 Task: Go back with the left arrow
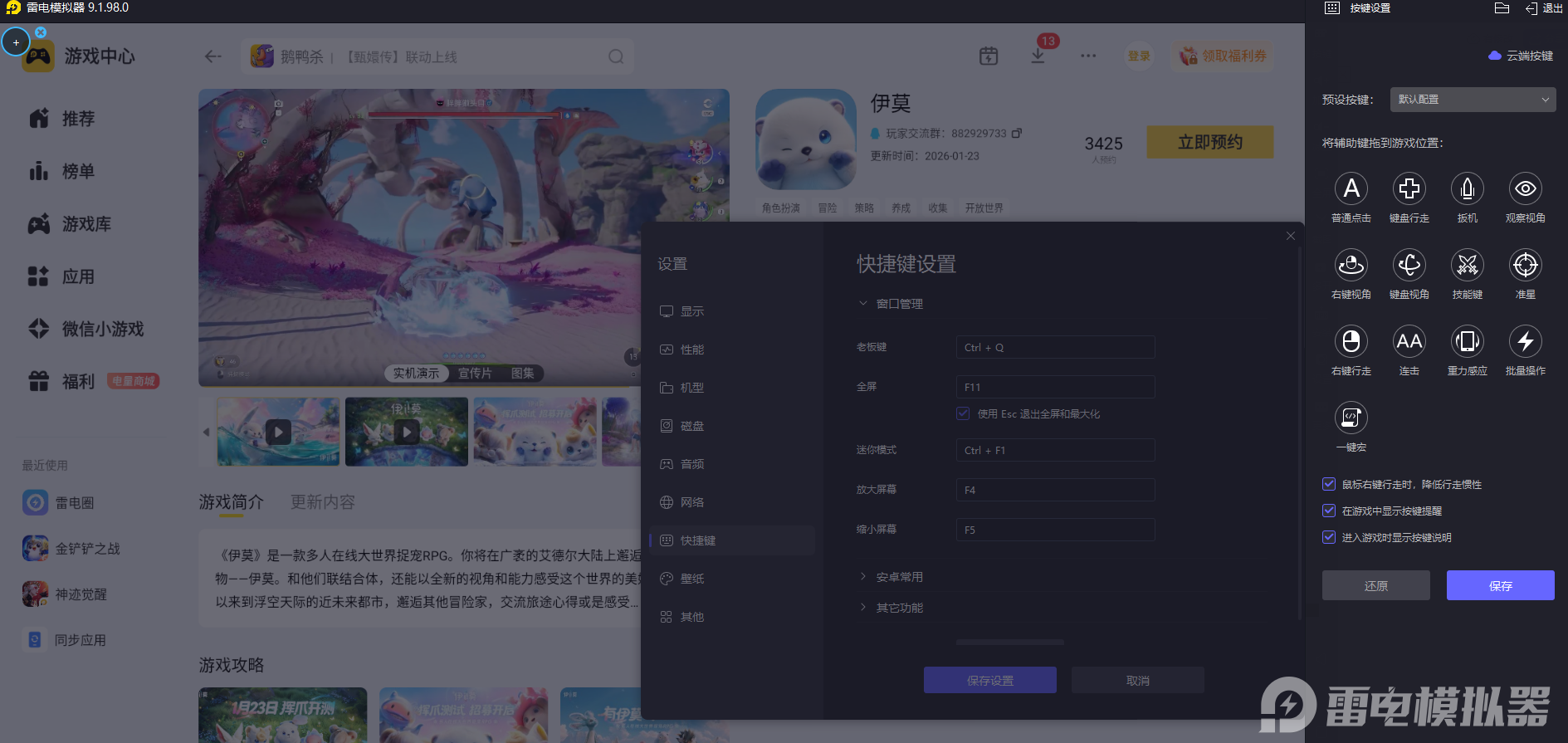click(x=213, y=56)
